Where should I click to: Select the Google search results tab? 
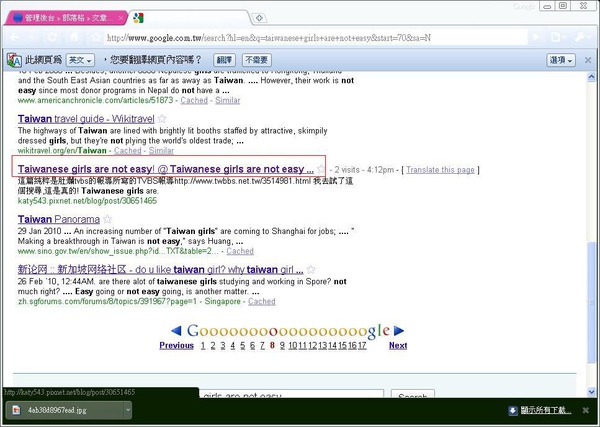[189, 18]
